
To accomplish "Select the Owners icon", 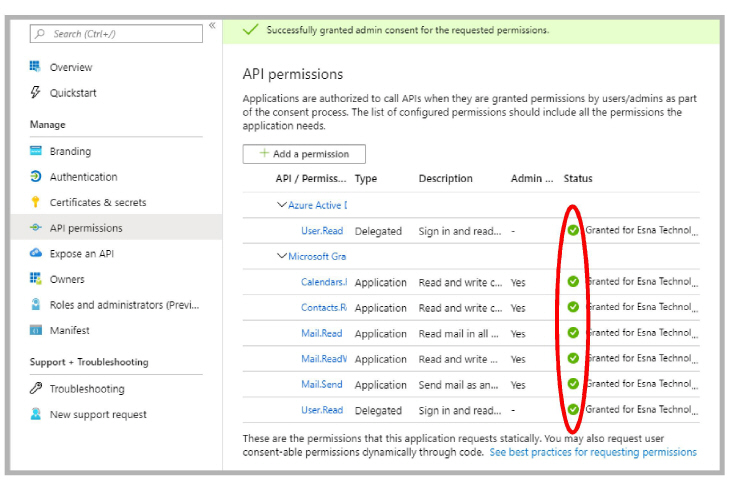I will (x=36, y=279).
